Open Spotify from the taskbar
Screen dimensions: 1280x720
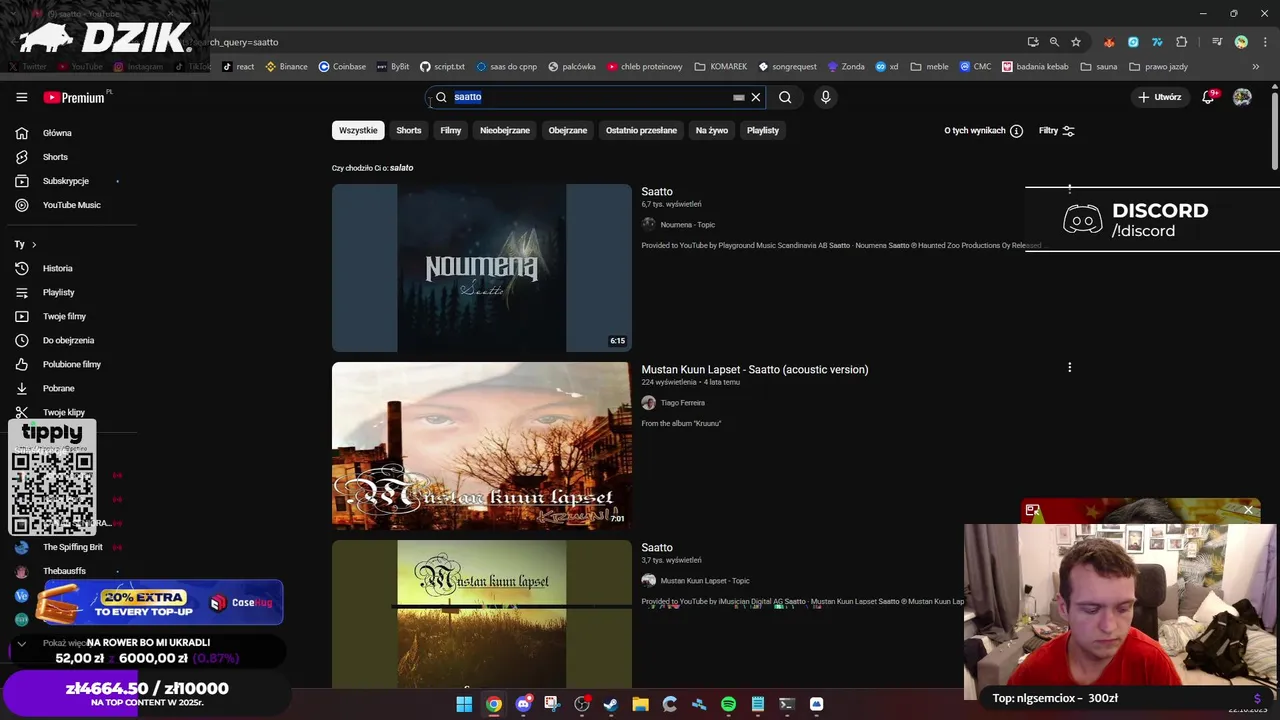point(728,704)
